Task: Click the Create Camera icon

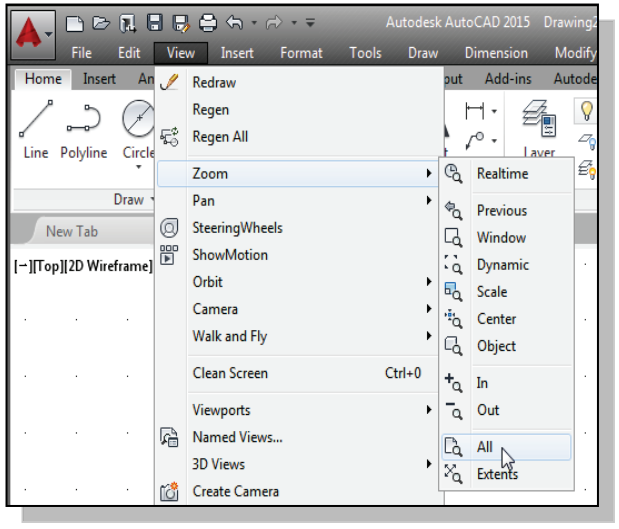Action: pyautogui.click(x=169, y=491)
